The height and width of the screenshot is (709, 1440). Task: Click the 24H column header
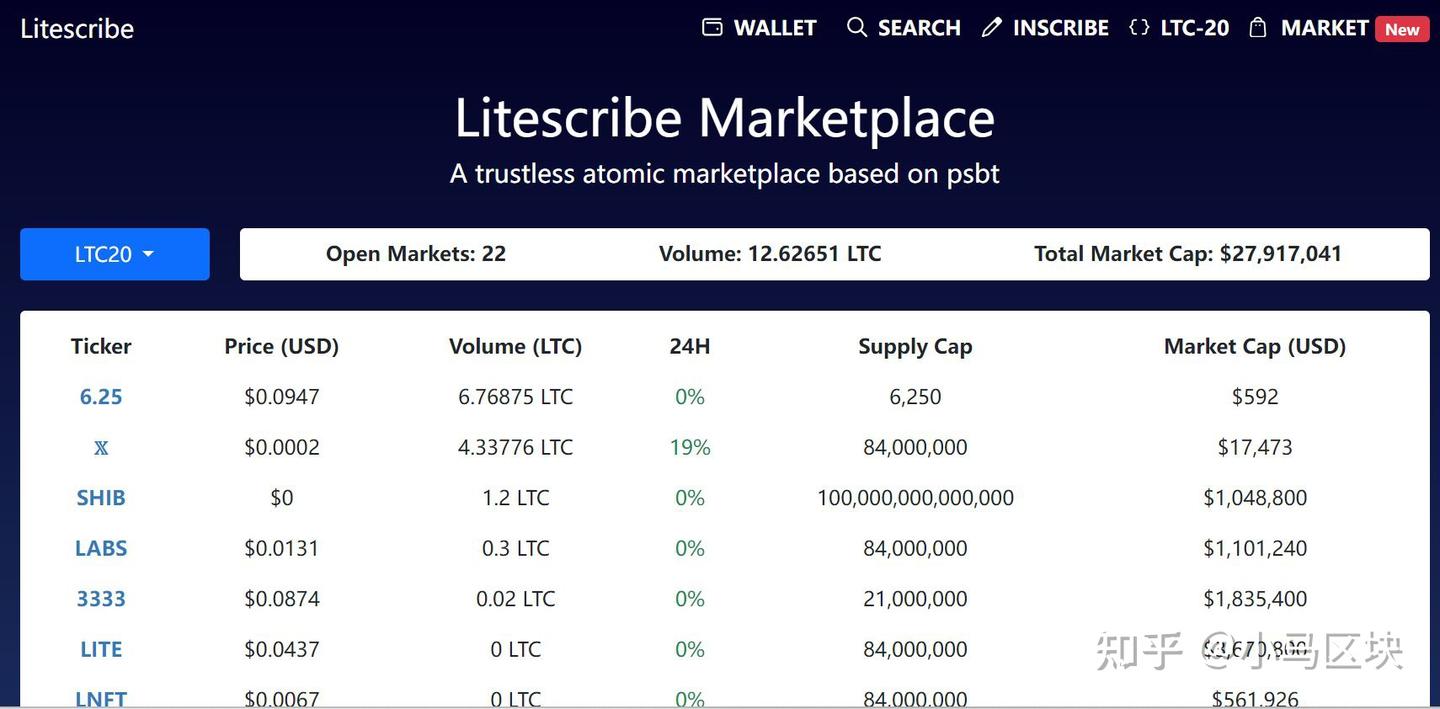tap(690, 346)
